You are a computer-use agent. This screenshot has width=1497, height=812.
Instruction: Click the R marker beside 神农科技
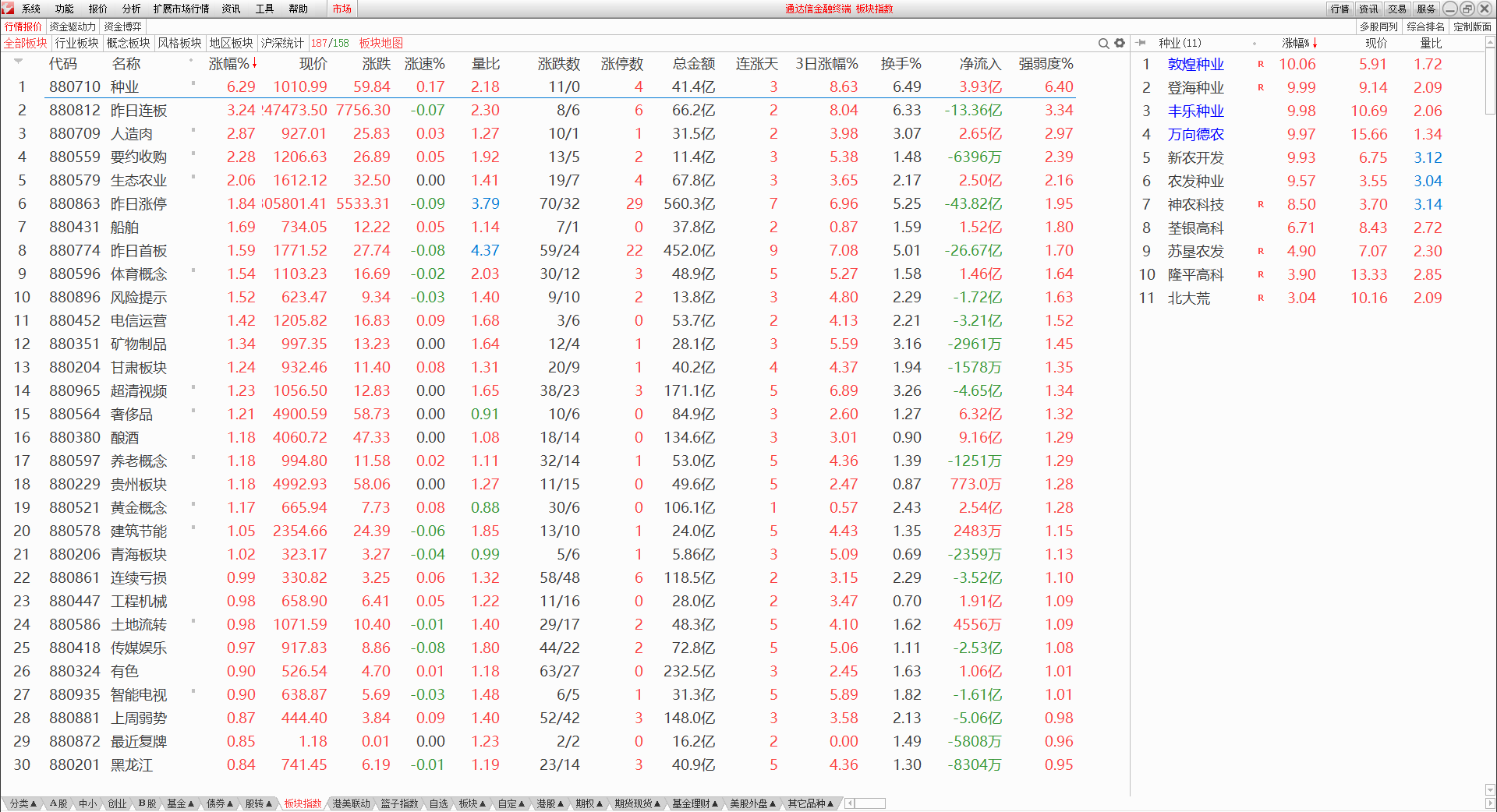tap(1261, 204)
